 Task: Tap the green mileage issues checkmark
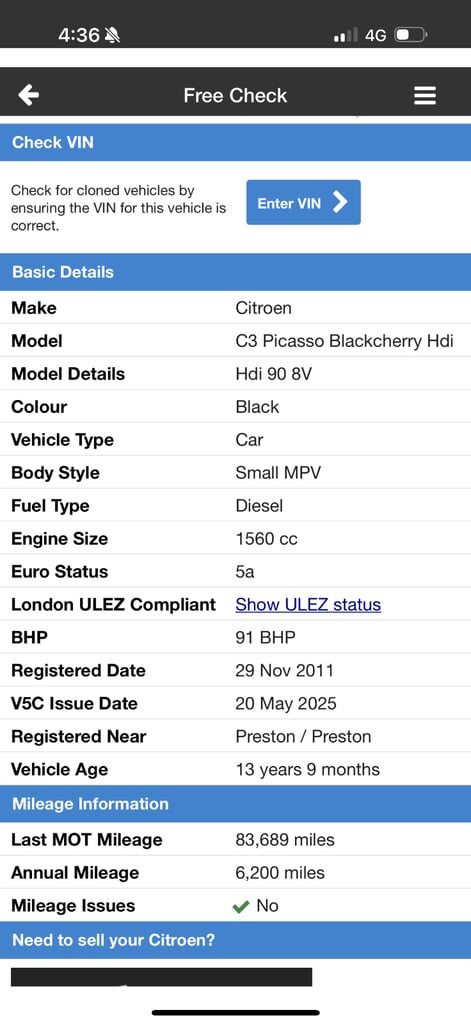(x=241, y=906)
